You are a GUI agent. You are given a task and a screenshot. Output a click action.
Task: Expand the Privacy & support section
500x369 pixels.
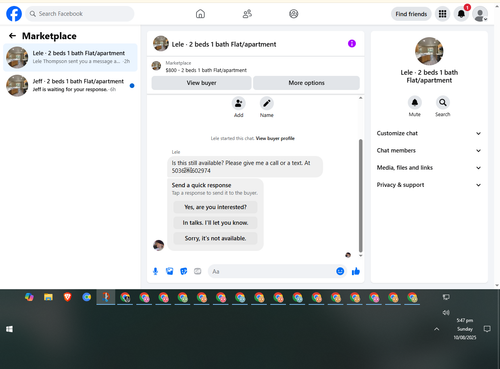[429, 185]
